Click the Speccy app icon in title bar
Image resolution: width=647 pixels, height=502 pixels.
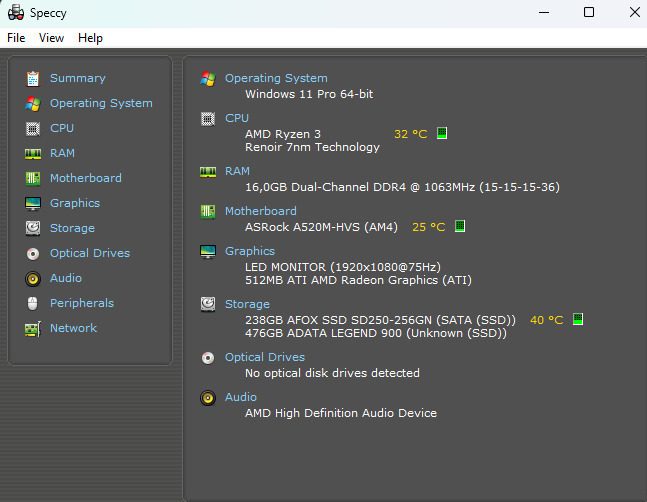click(16, 12)
